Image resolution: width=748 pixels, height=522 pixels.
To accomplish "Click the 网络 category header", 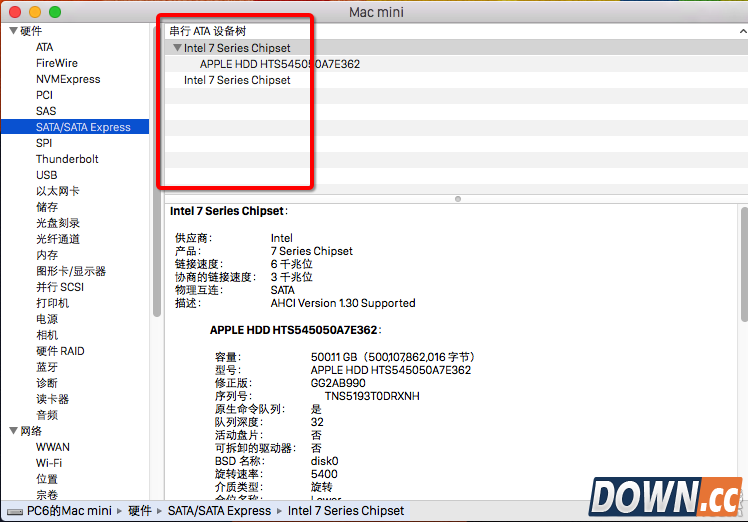I will click(31, 431).
